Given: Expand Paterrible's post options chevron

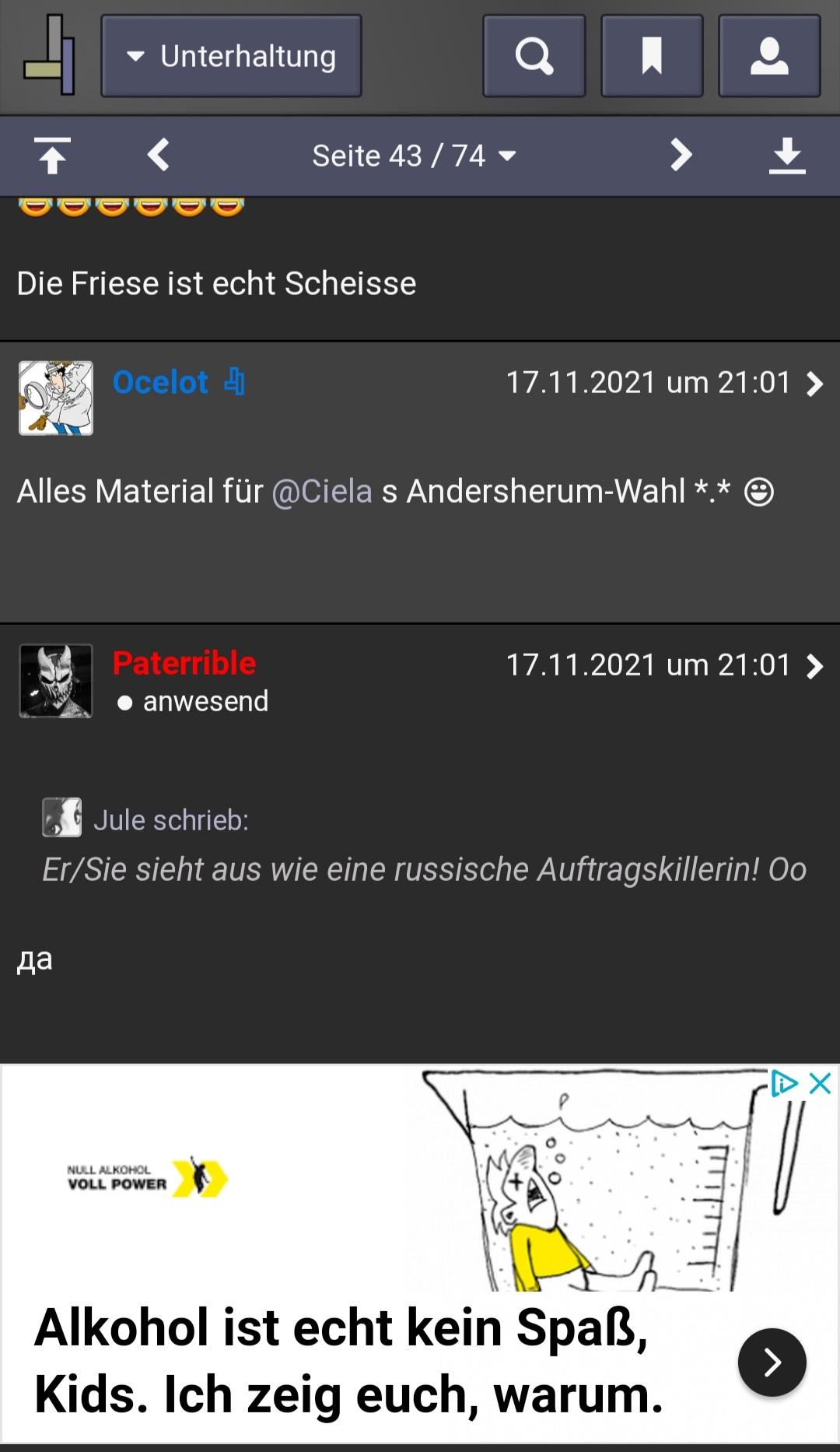Looking at the screenshot, I should 814,666.
